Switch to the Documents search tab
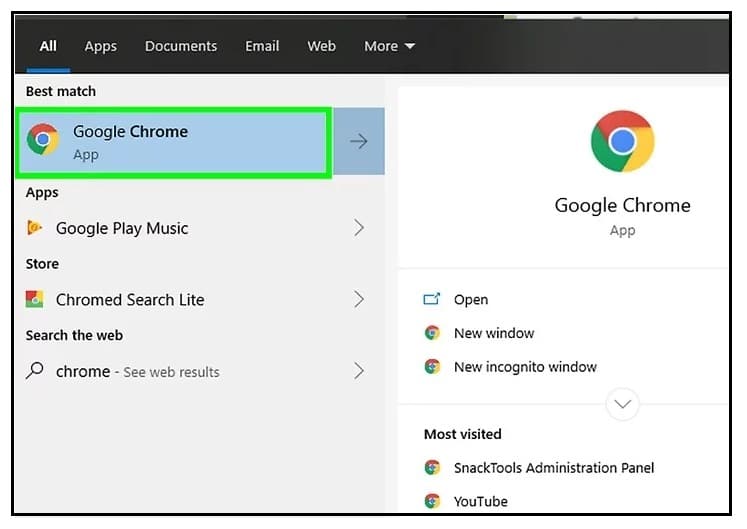Screen dimensions: 747x529 [x=181, y=46]
